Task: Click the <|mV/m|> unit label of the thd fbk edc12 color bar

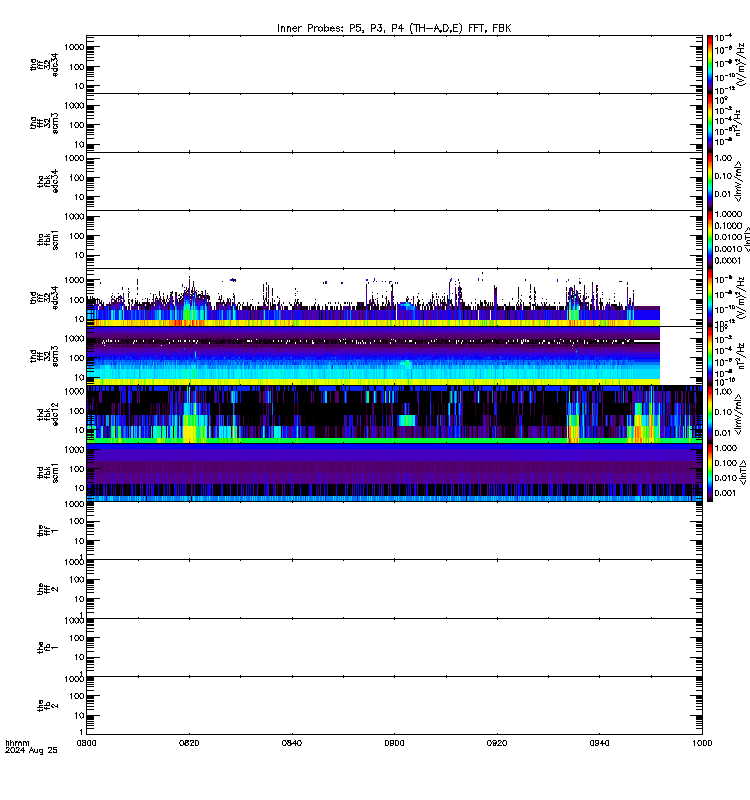Action: (x=739, y=414)
